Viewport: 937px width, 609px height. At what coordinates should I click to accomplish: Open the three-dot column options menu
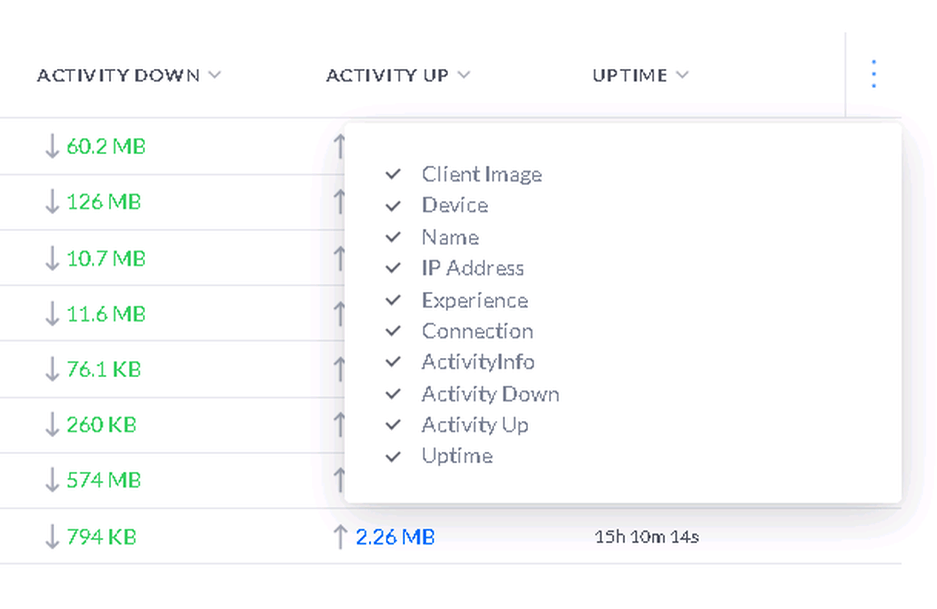(x=873, y=74)
